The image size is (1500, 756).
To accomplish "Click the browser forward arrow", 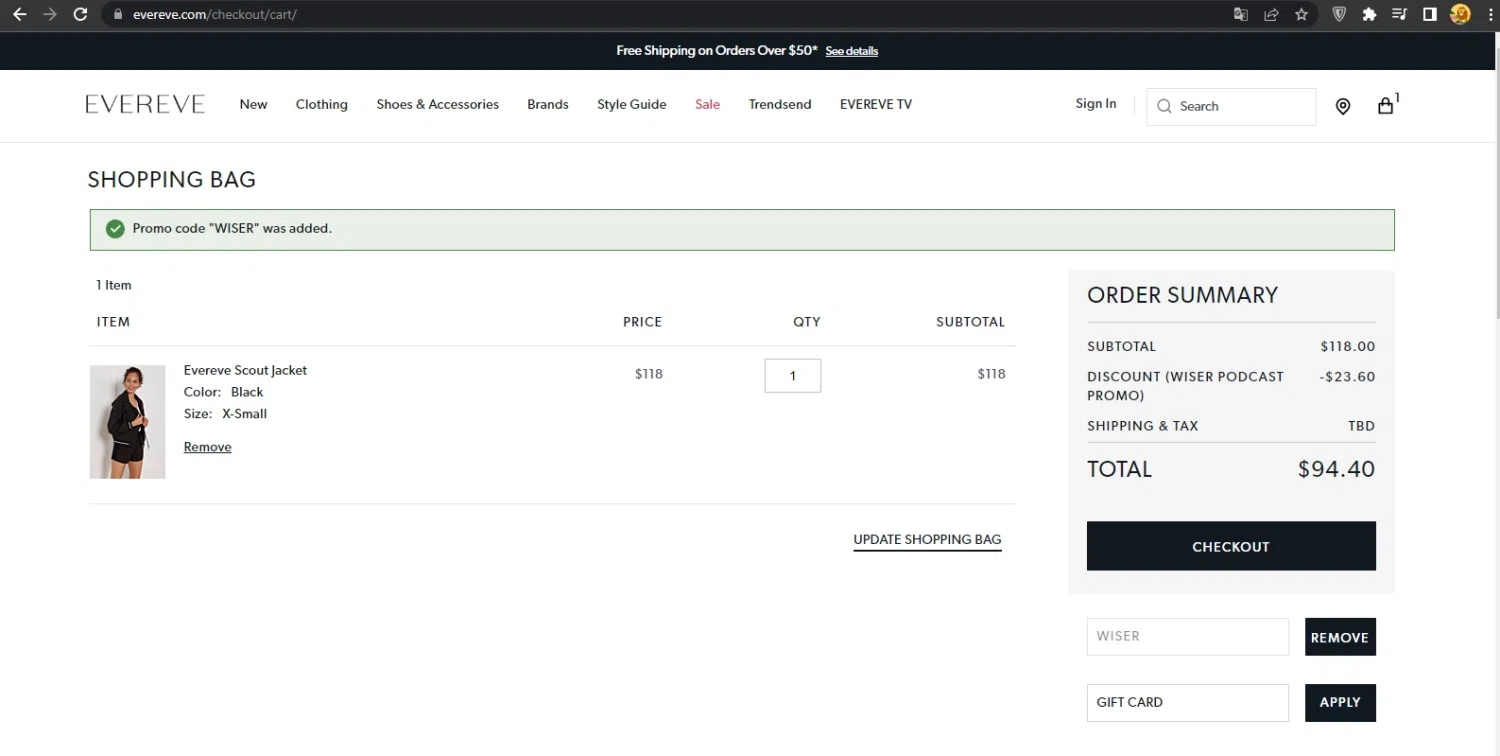I will [x=50, y=14].
